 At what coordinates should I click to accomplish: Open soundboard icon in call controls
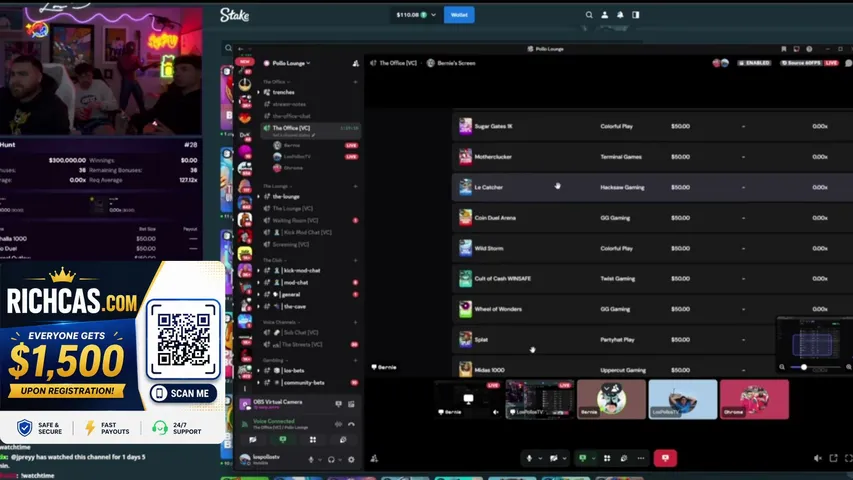(624, 458)
